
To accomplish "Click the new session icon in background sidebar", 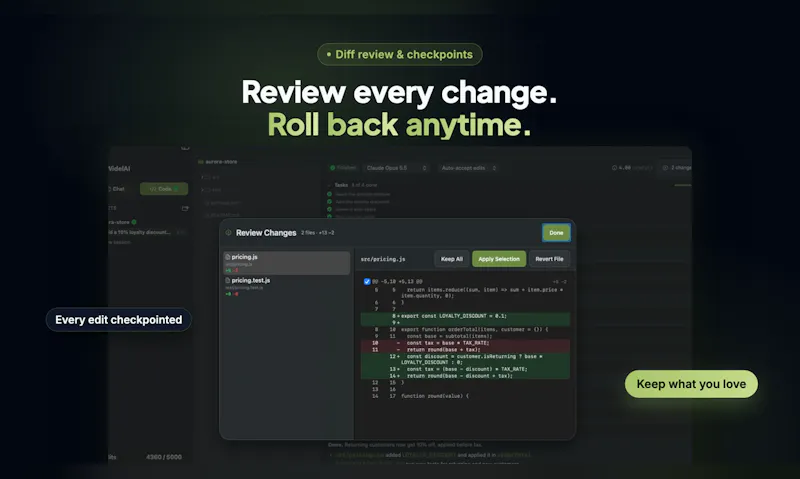I will [x=185, y=208].
